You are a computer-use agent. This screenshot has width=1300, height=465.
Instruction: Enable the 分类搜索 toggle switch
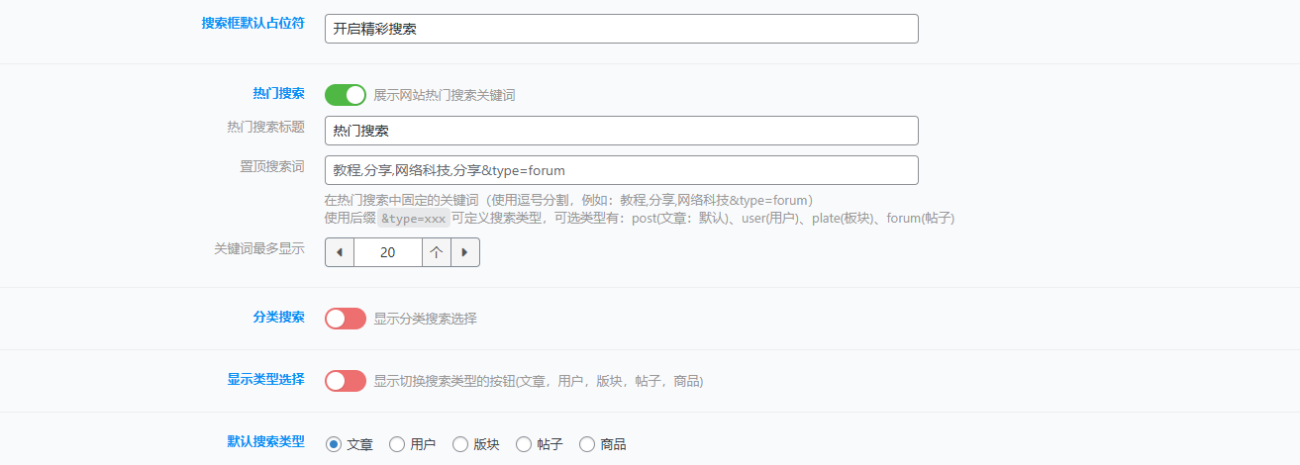pos(346,318)
